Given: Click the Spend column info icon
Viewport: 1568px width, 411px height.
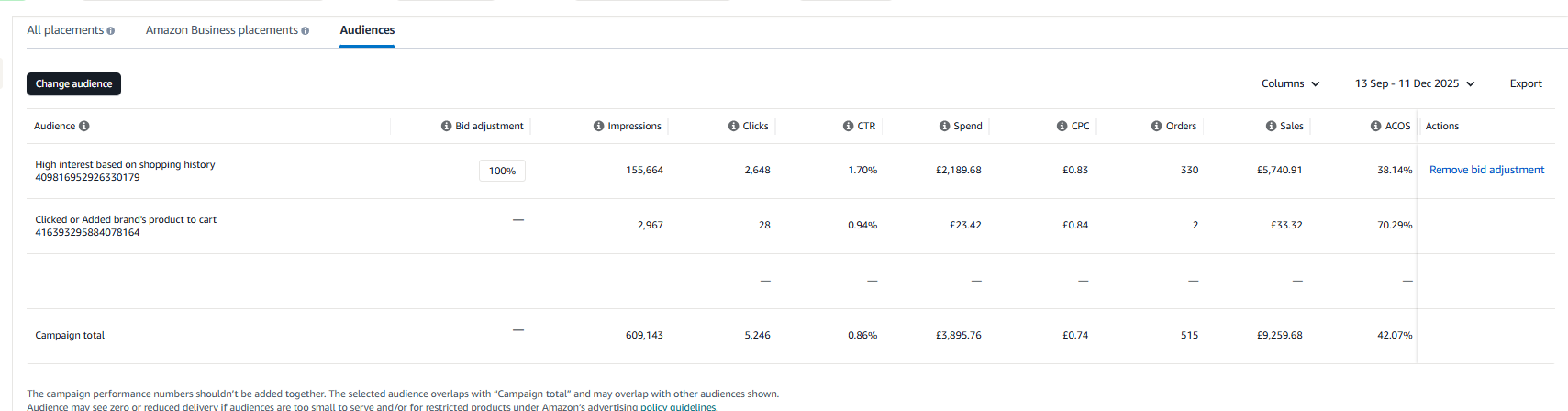Looking at the screenshot, I should 944,127.
